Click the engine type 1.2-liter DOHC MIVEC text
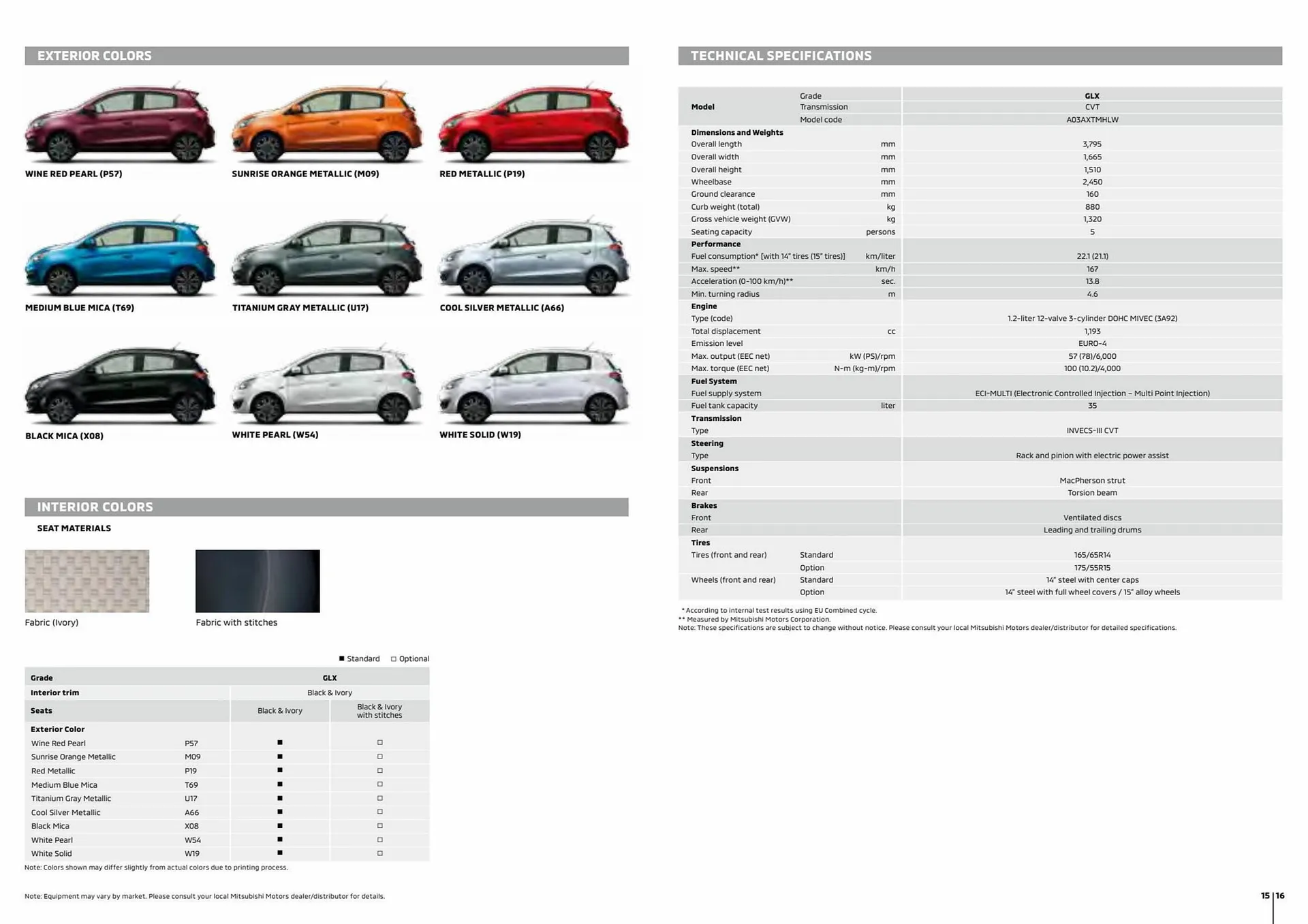Screen dimensions: 1308x924 pyautogui.click(x=1092, y=319)
